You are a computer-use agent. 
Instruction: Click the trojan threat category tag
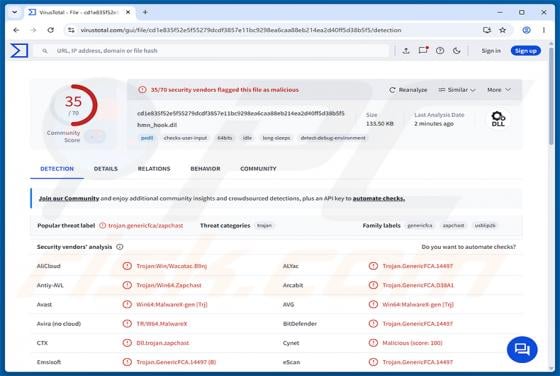(x=265, y=226)
